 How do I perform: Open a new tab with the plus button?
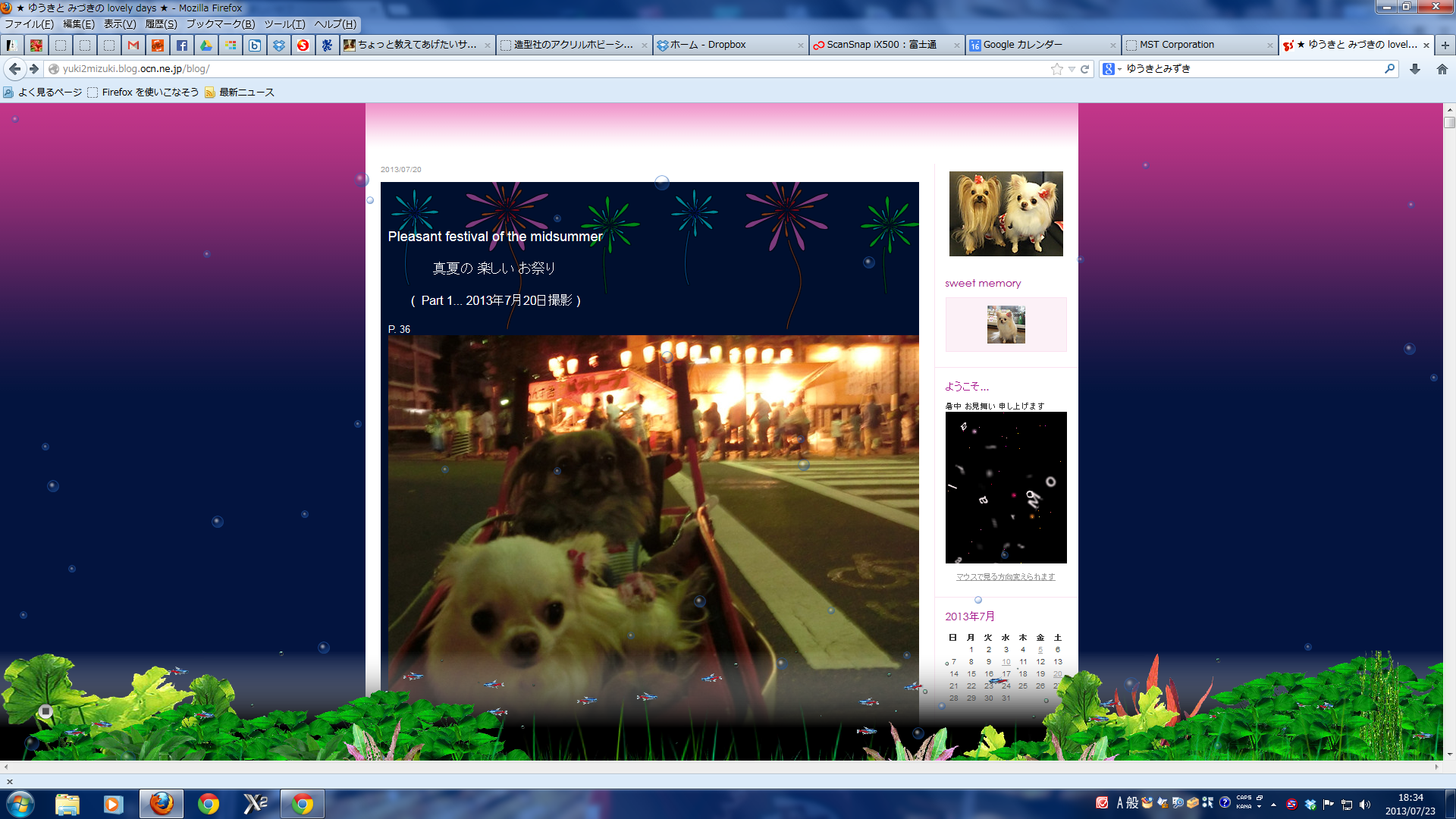pos(1445,45)
